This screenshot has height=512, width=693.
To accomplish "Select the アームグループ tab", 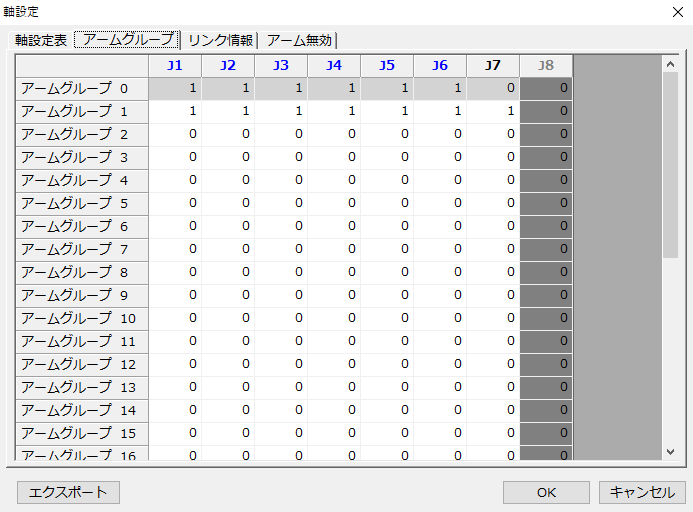I will pos(128,40).
